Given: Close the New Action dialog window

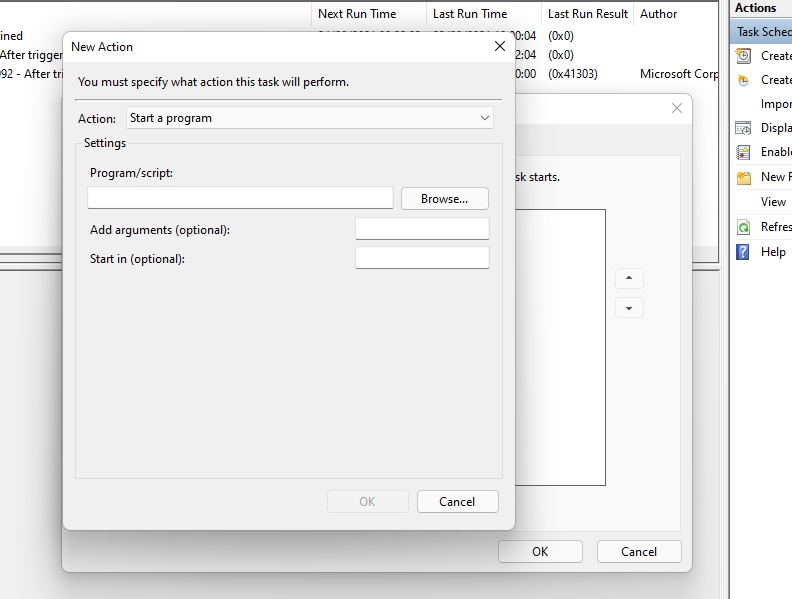Looking at the screenshot, I should (x=499, y=46).
